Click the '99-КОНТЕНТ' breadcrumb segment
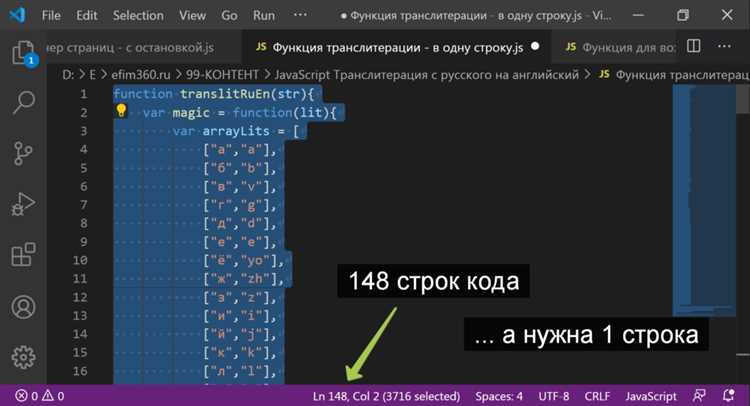This screenshot has height=406, width=750. click(x=222, y=75)
